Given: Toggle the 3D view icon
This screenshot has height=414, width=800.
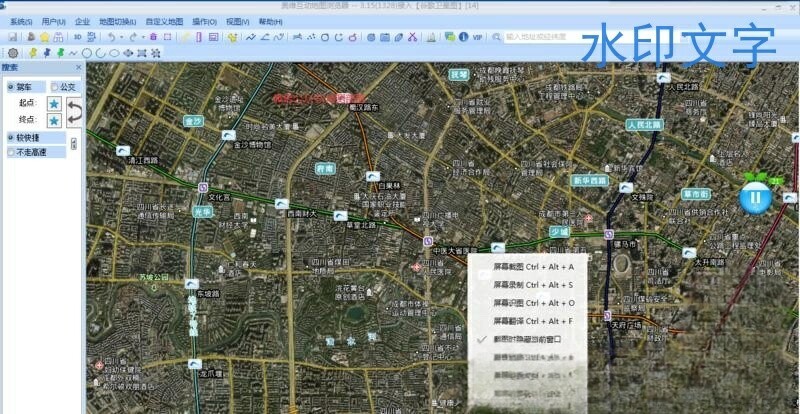Looking at the screenshot, I should coord(78,37).
